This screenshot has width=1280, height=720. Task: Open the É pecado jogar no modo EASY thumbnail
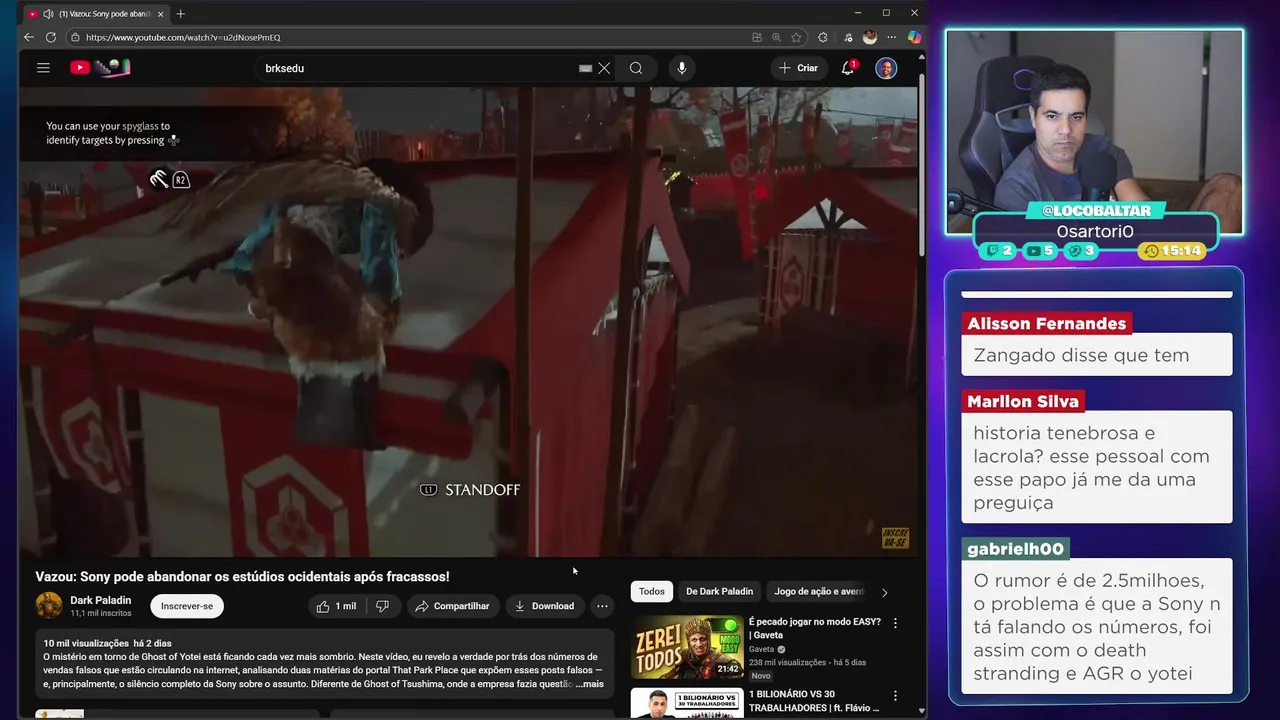click(687, 646)
